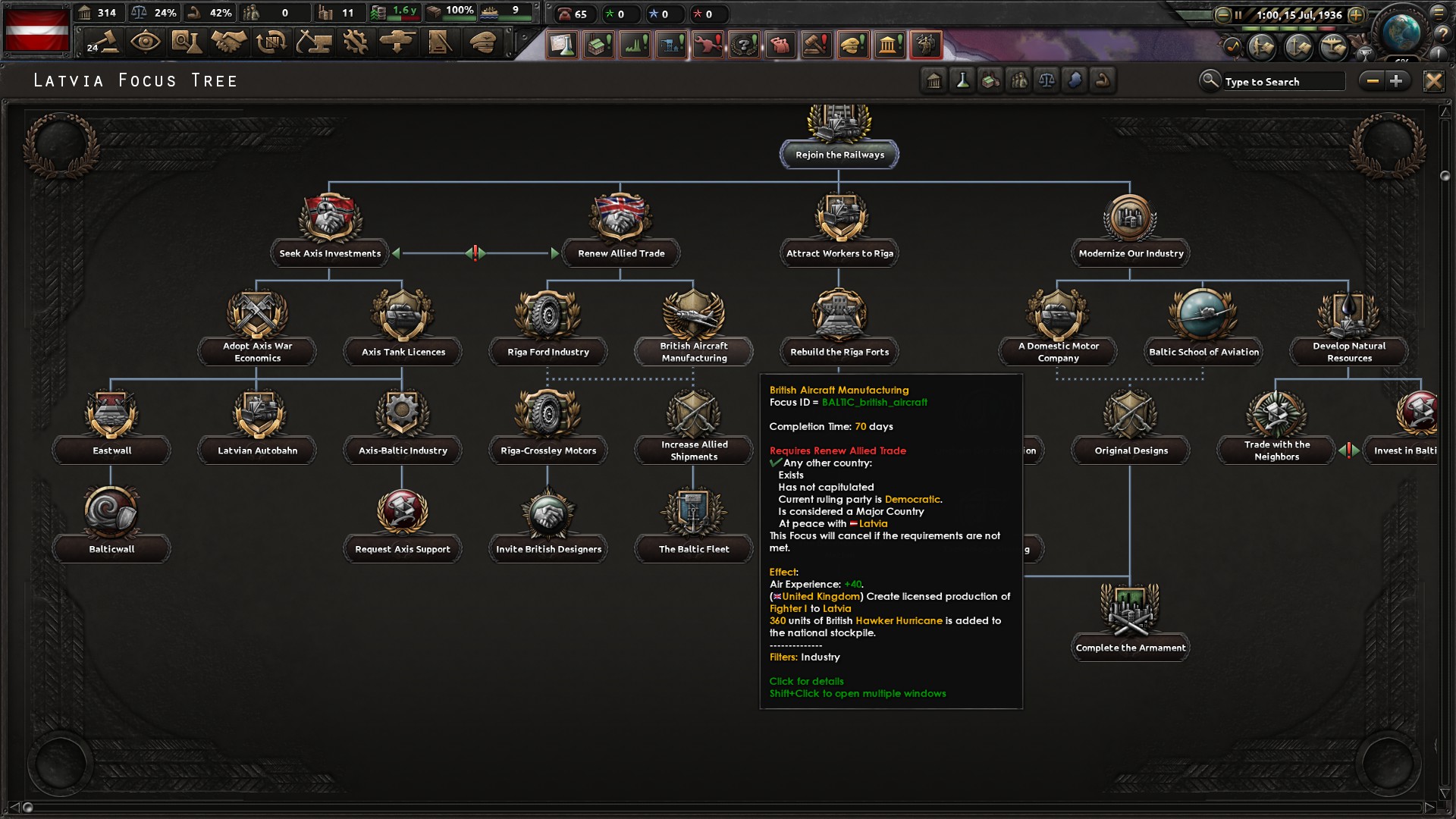Toggle the political filter in focus tree
1456x819 pixels.
coord(934,80)
